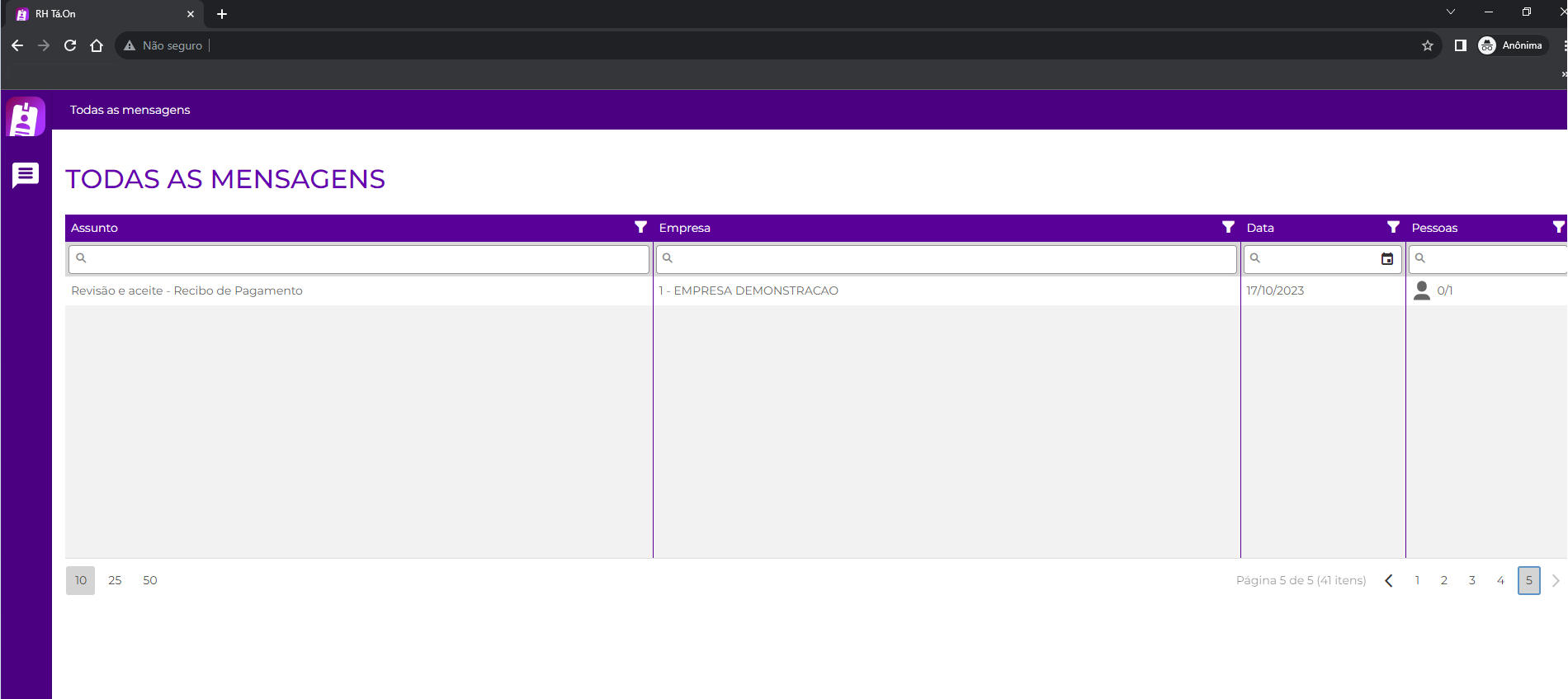Open the browser home page
This screenshot has height=699, width=1568.
point(97,45)
